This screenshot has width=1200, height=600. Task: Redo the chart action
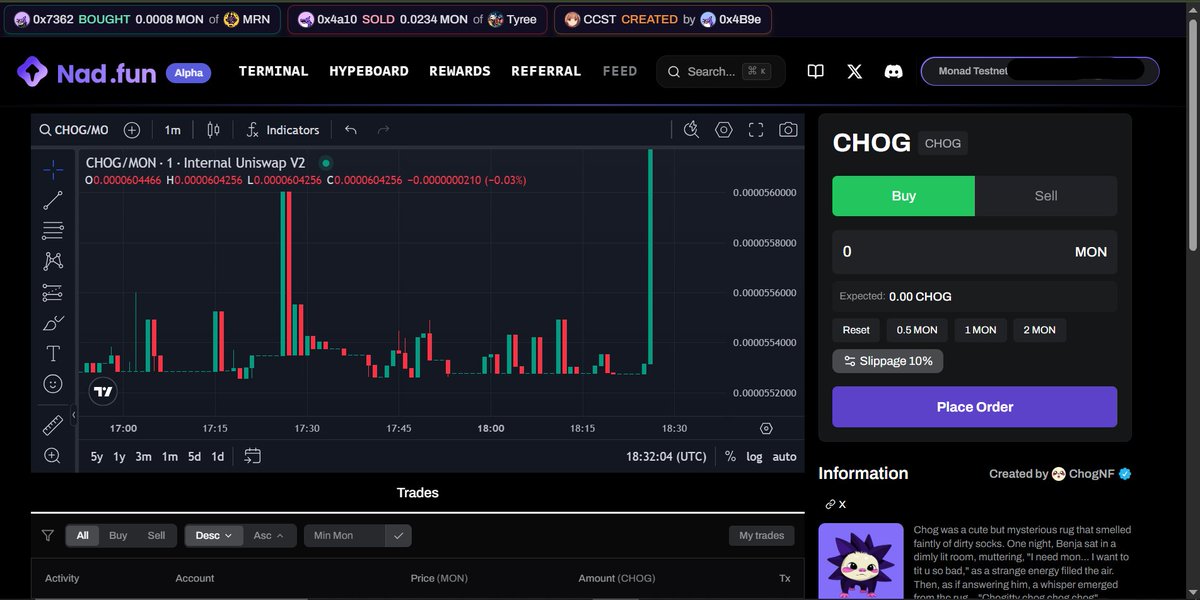pos(383,130)
